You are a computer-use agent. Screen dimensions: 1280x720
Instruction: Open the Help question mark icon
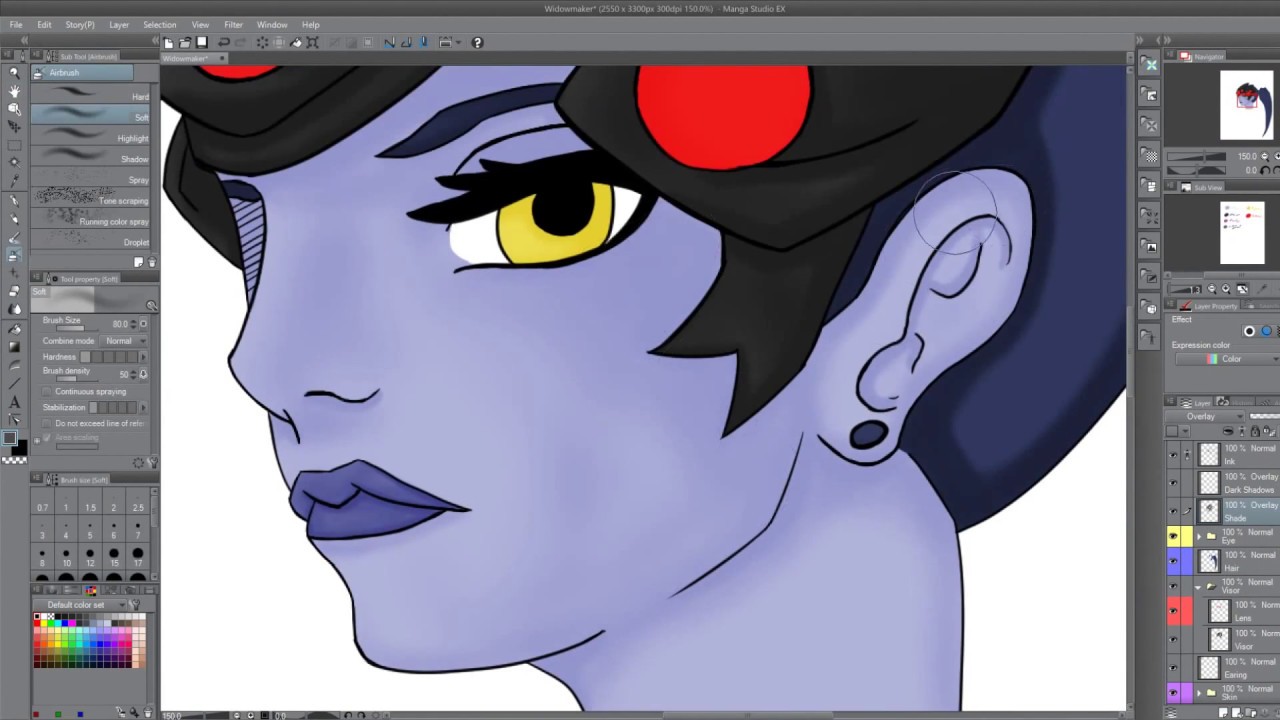[477, 42]
